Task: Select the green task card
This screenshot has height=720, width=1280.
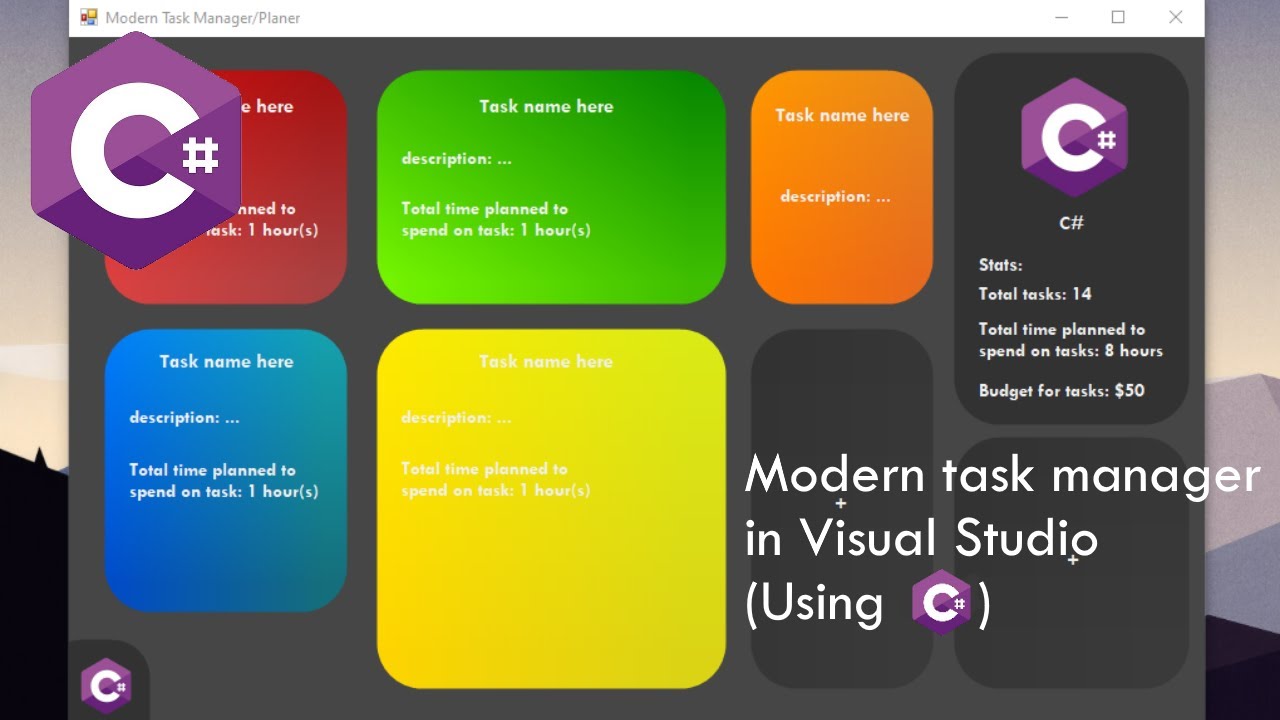Action: pos(551,187)
